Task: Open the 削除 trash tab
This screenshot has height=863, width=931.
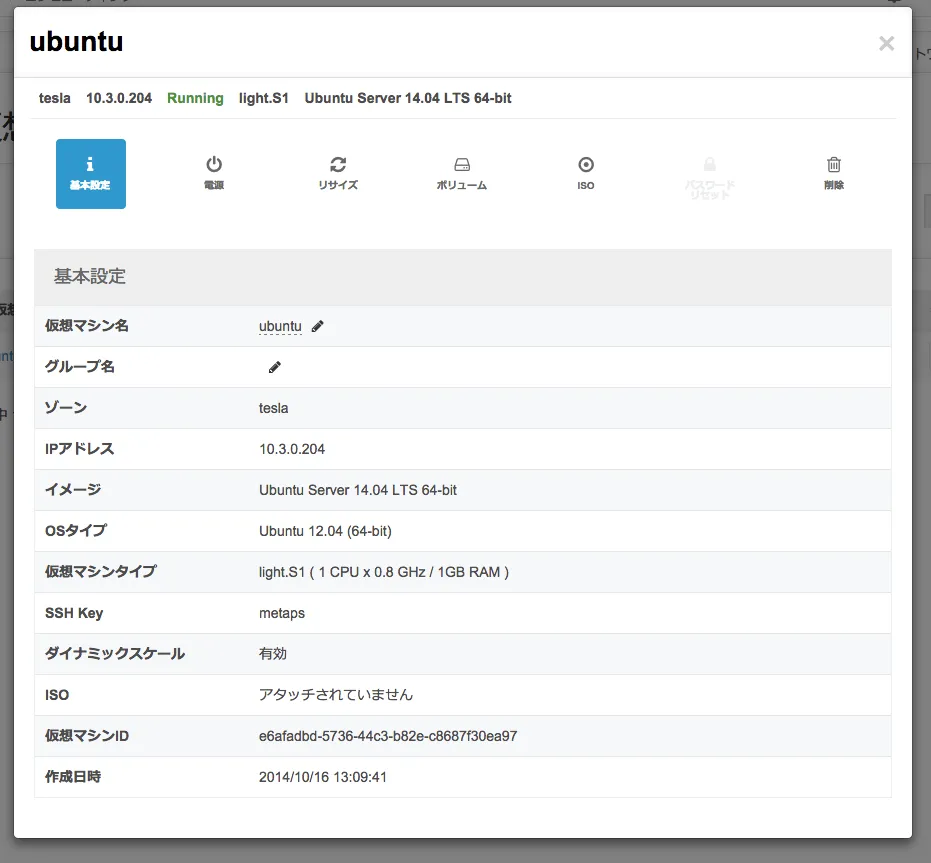Action: point(834,173)
